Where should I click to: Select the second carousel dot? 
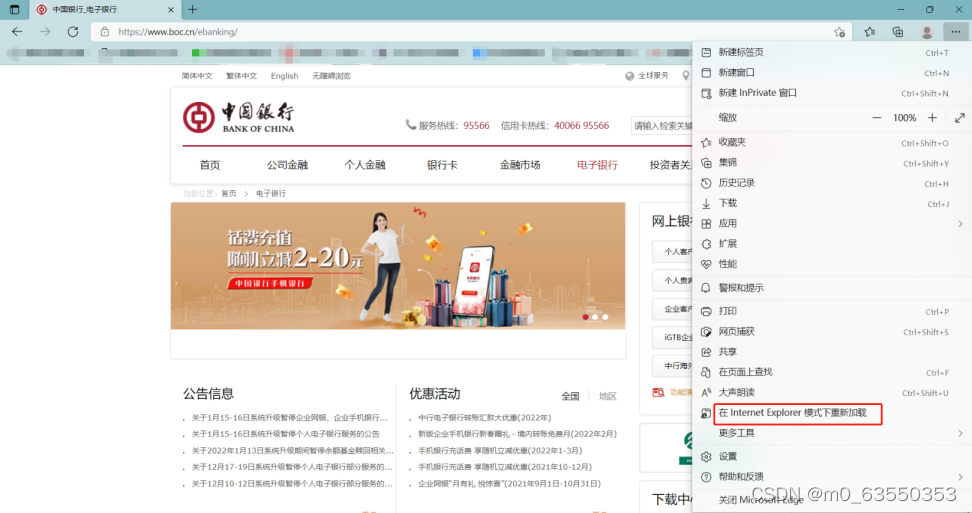coord(595,317)
